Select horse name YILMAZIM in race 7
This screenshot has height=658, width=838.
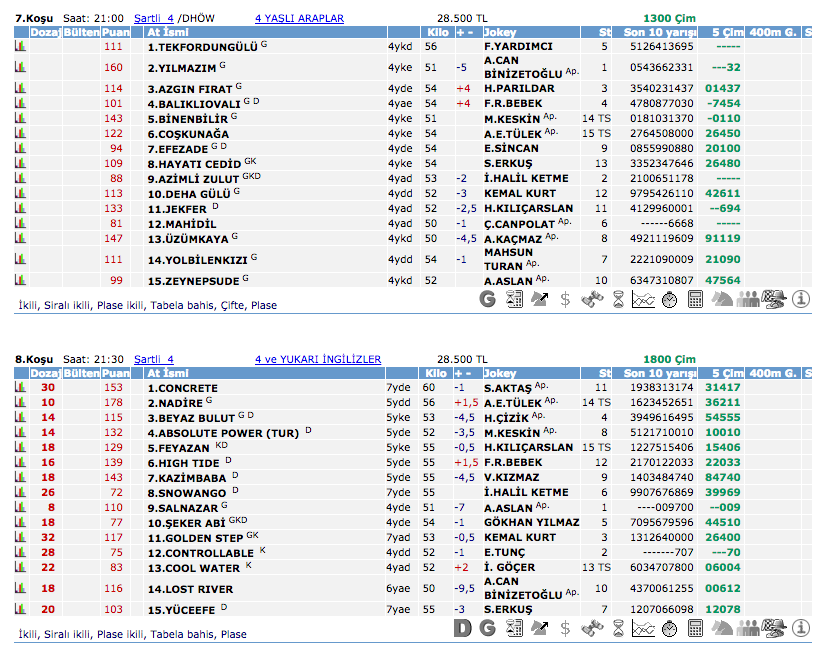click(181, 68)
